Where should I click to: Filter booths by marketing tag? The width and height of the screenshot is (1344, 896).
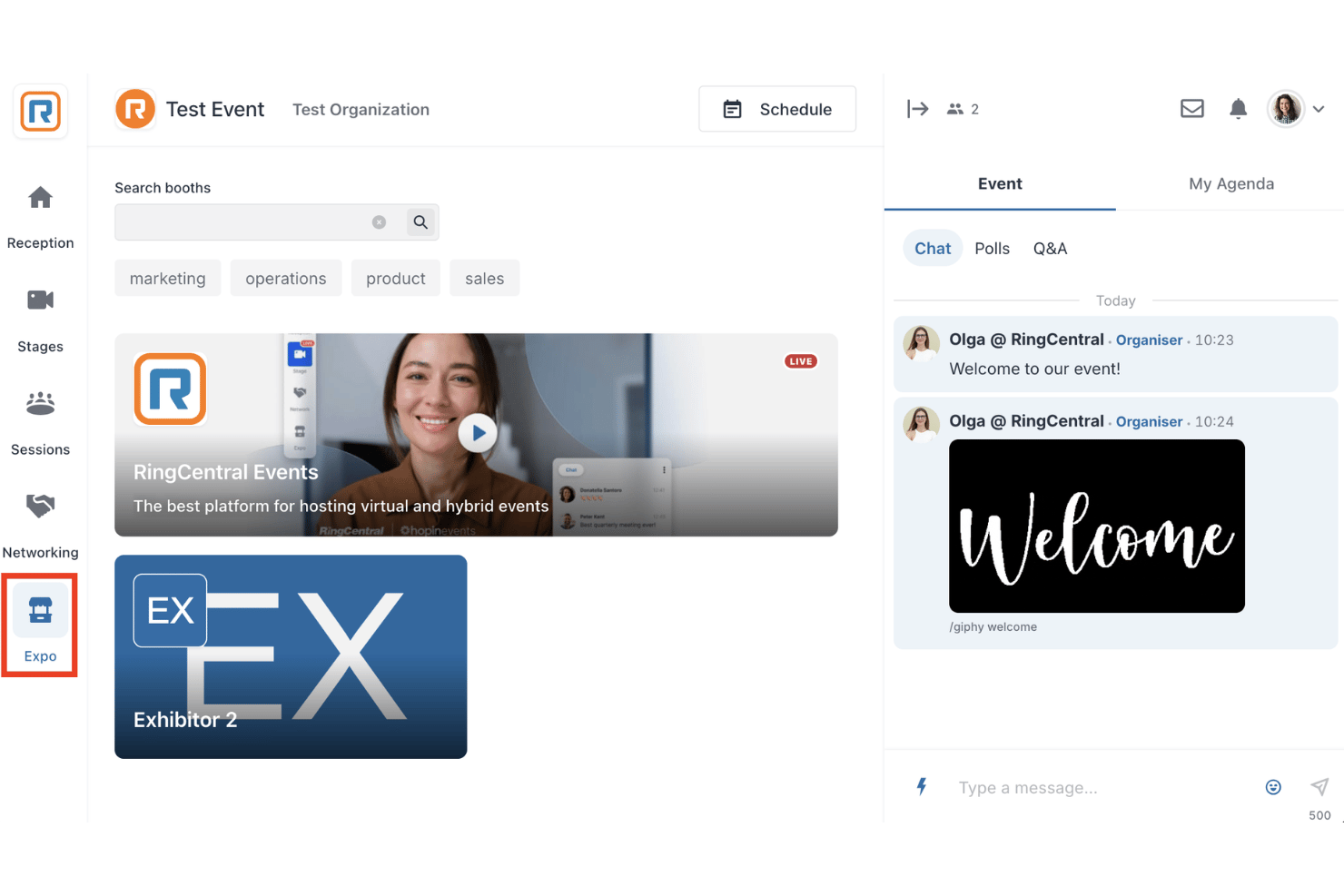[168, 279]
